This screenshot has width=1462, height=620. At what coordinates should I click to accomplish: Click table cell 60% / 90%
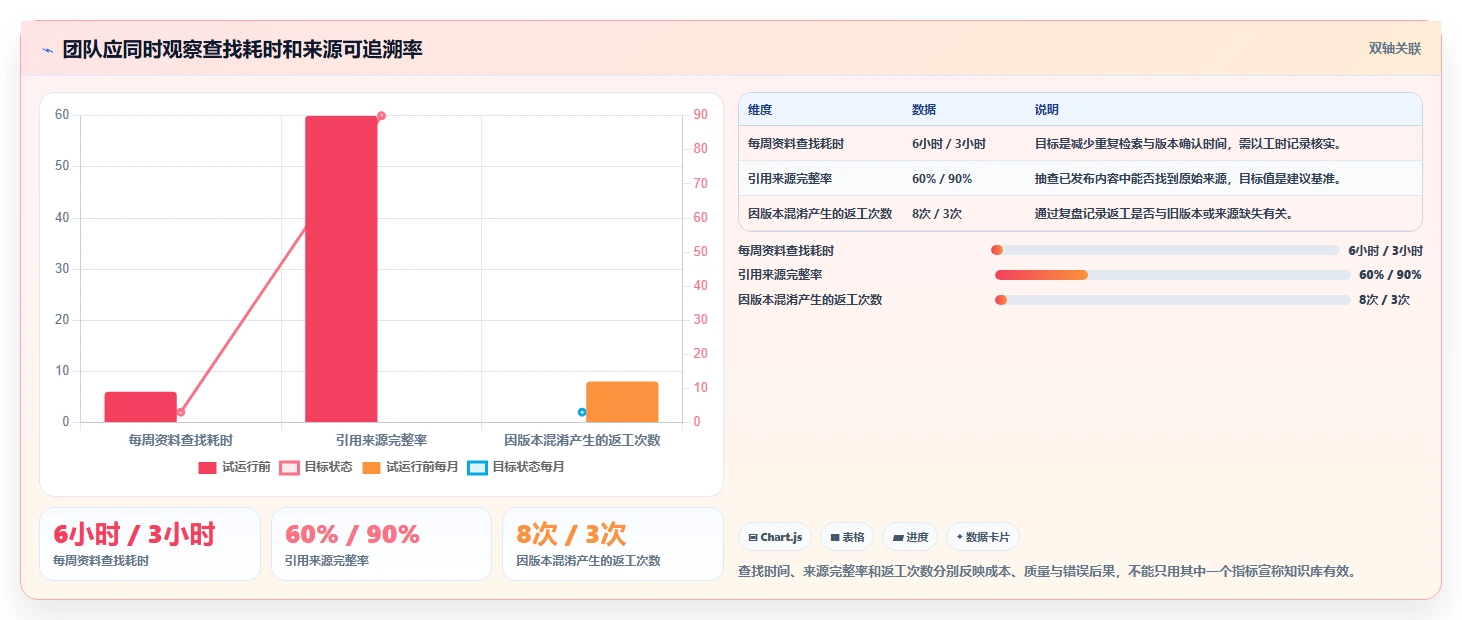tap(942, 178)
